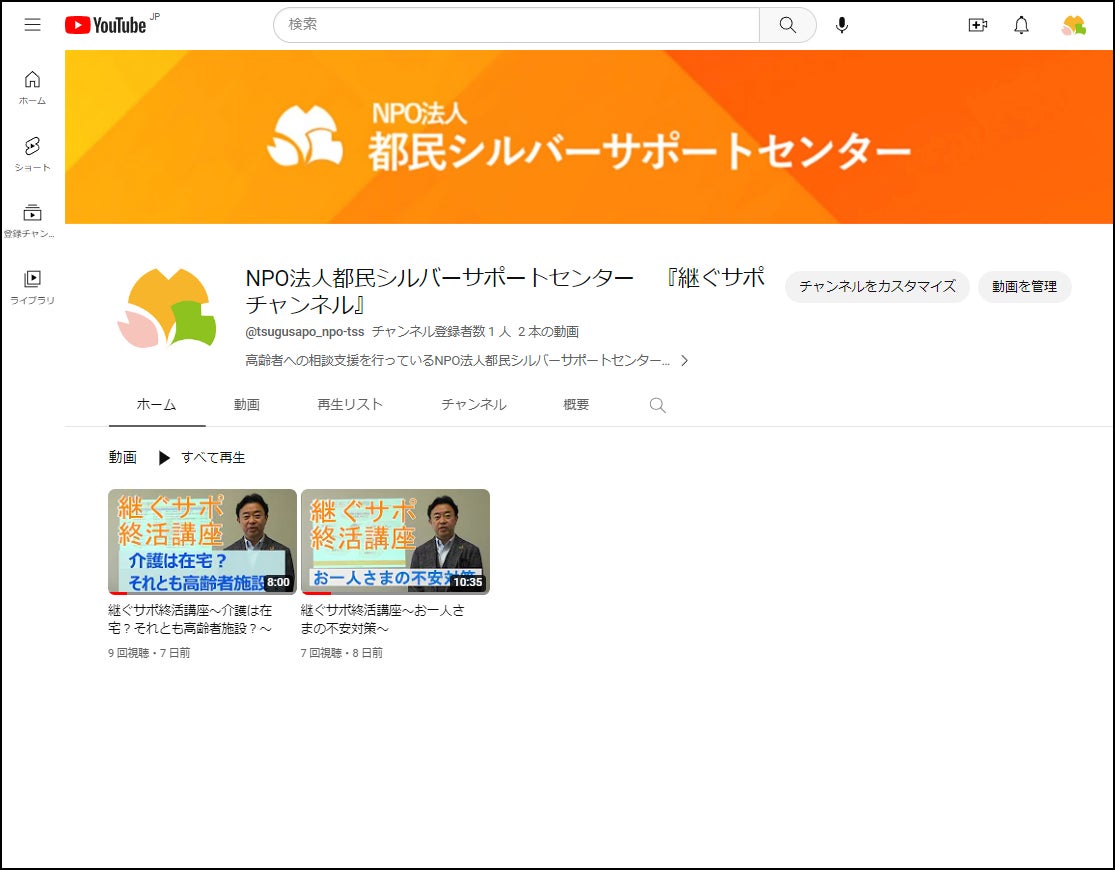Open ショート in the sidebar
Screen dimensions: 1115x870
click(x=32, y=154)
